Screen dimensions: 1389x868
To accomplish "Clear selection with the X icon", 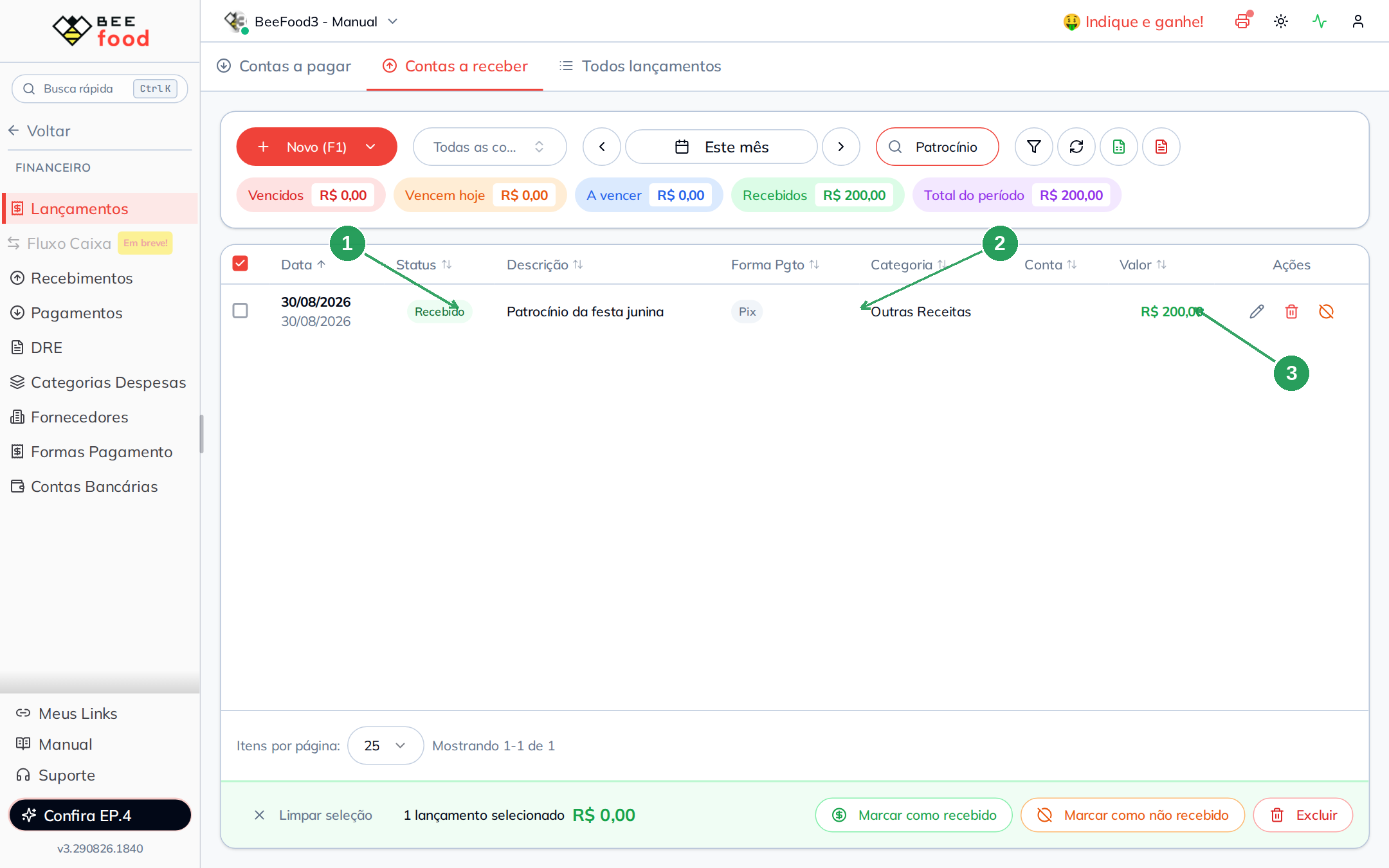I will pyautogui.click(x=260, y=815).
